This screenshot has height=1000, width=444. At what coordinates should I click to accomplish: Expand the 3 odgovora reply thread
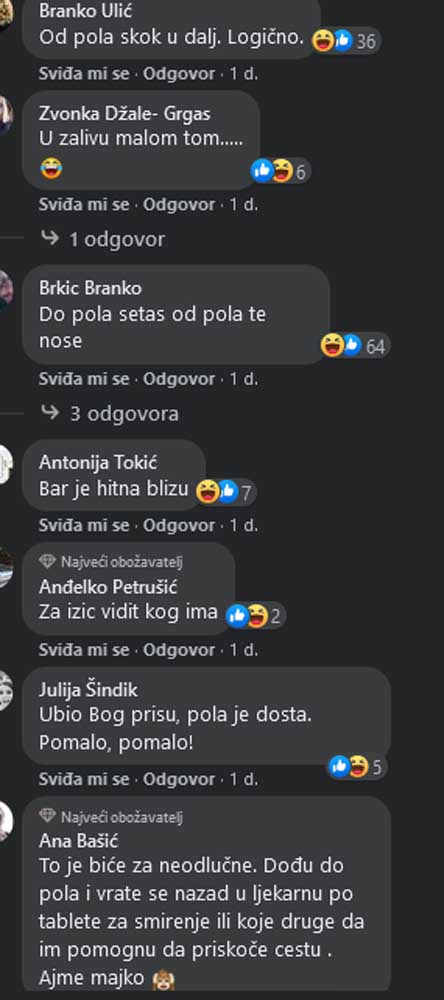tap(109, 414)
